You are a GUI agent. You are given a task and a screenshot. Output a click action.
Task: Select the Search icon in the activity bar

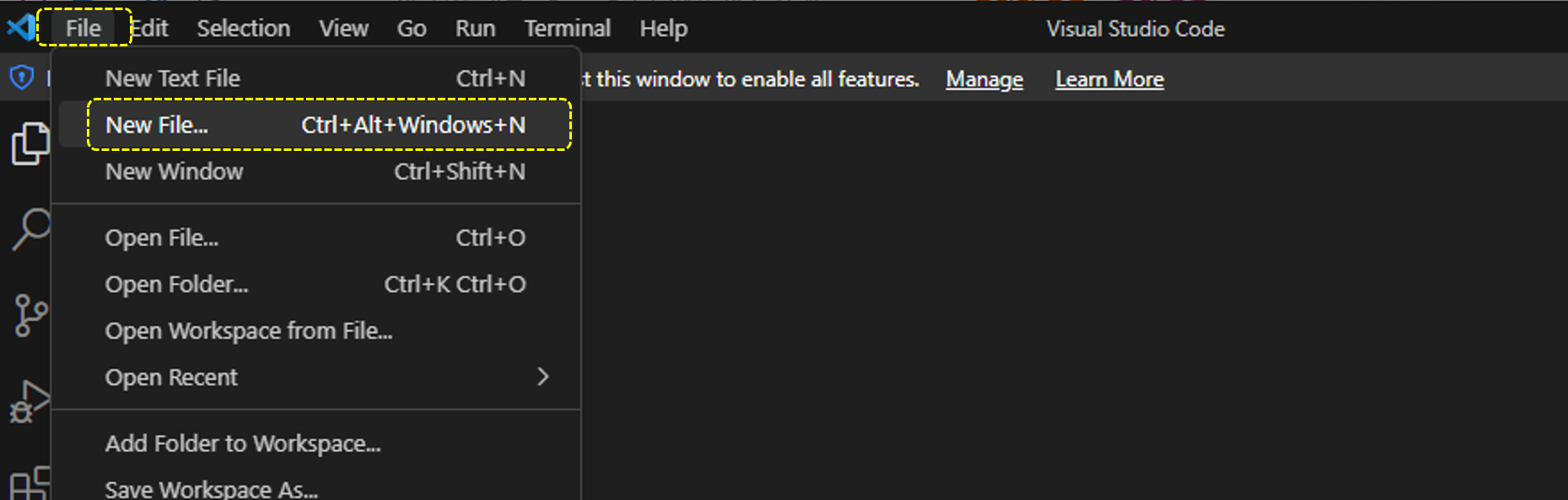[30, 228]
